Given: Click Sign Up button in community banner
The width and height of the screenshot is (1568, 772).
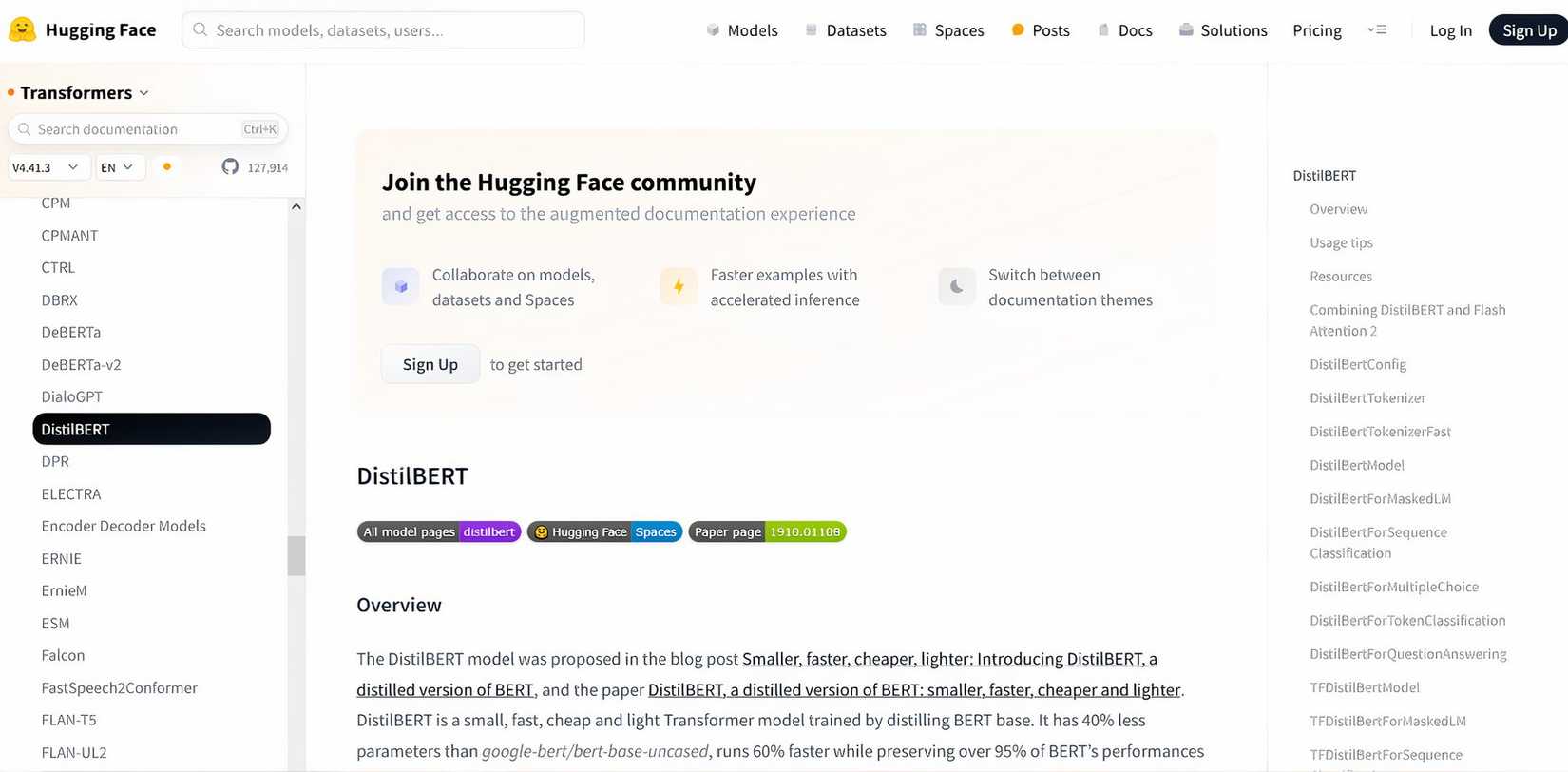Looking at the screenshot, I should pyautogui.click(x=430, y=364).
